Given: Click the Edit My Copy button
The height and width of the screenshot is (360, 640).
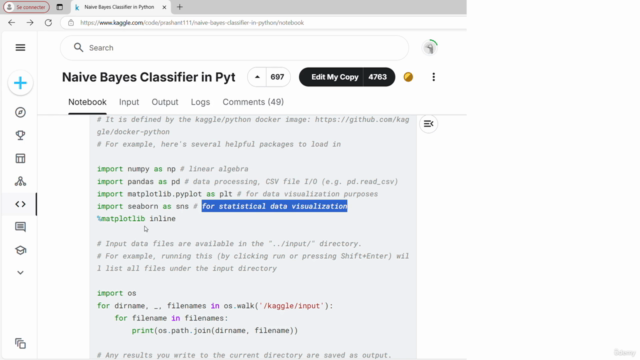Looking at the screenshot, I should [x=335, y=77].
